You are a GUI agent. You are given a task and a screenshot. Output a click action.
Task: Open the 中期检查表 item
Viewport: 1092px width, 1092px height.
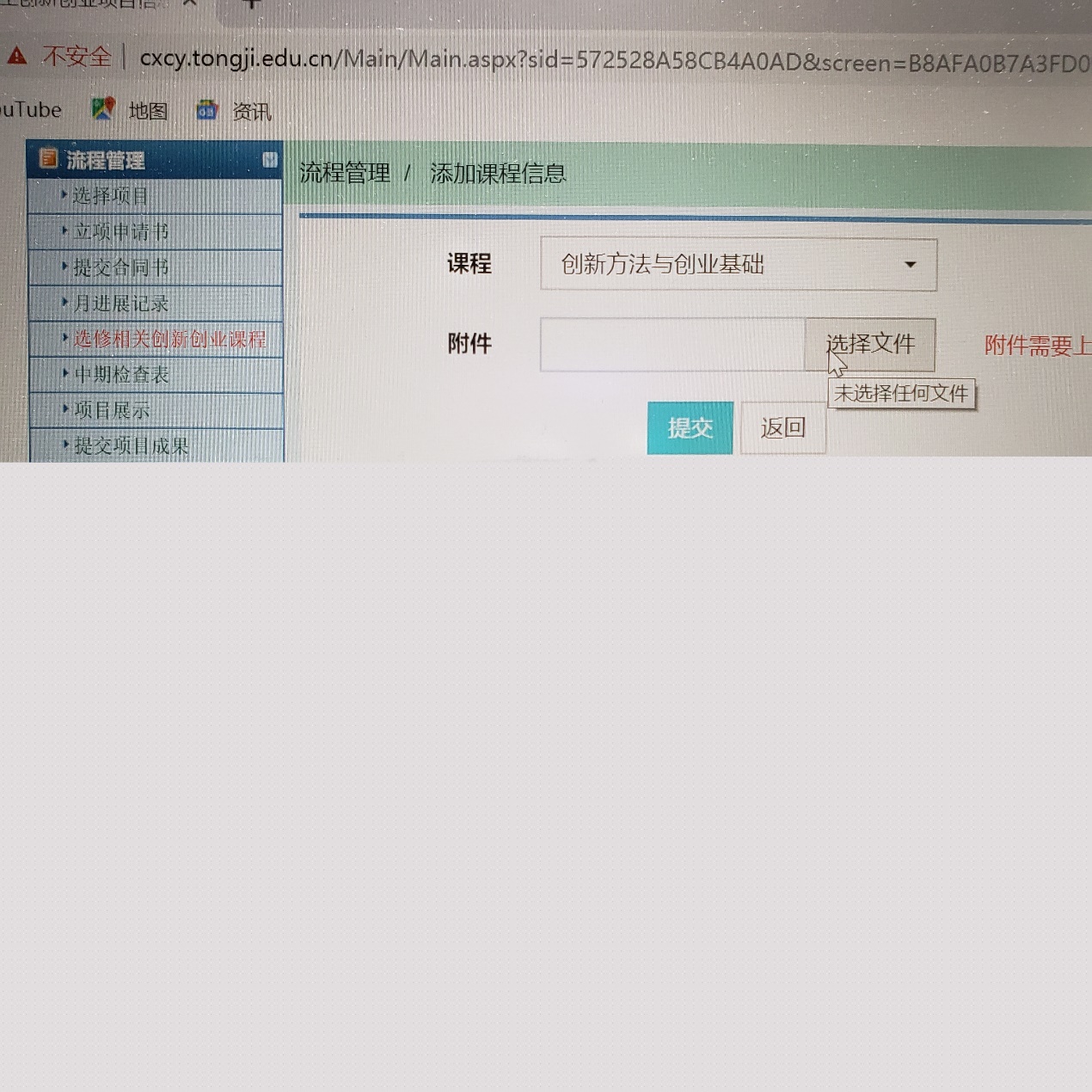click(x=121, y=375)
